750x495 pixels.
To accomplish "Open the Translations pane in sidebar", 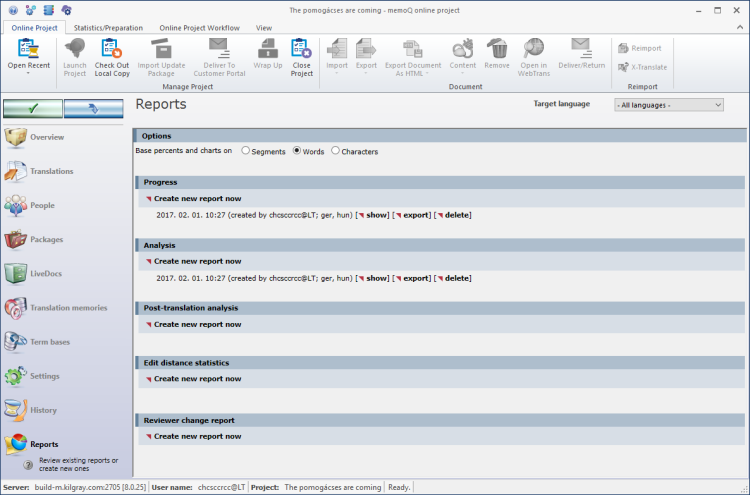I will 17,172.
